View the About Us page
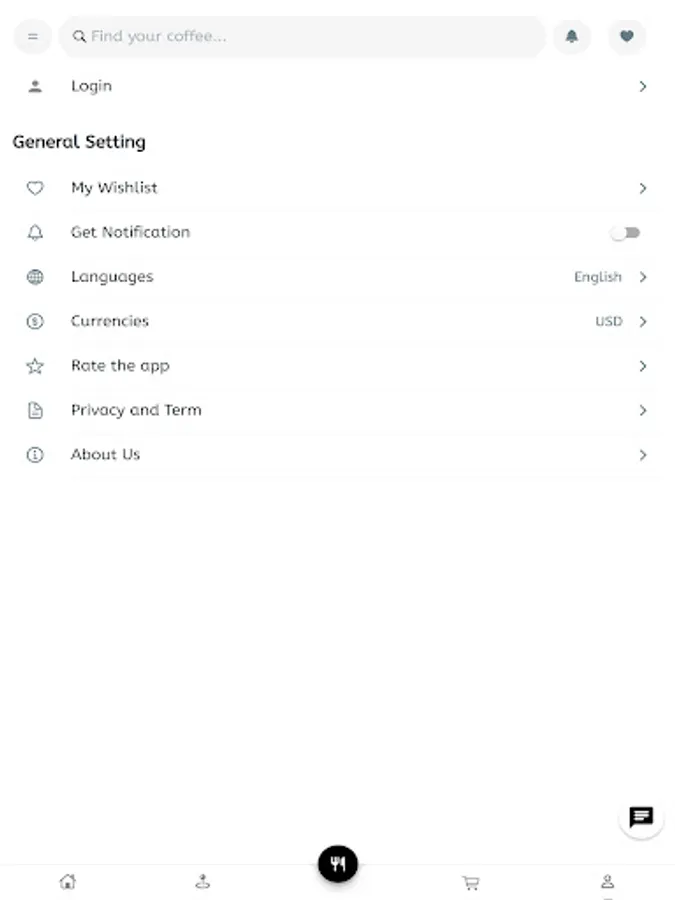Image resolution: width=675 pixels, height=900 pixels. pos(105,455)
